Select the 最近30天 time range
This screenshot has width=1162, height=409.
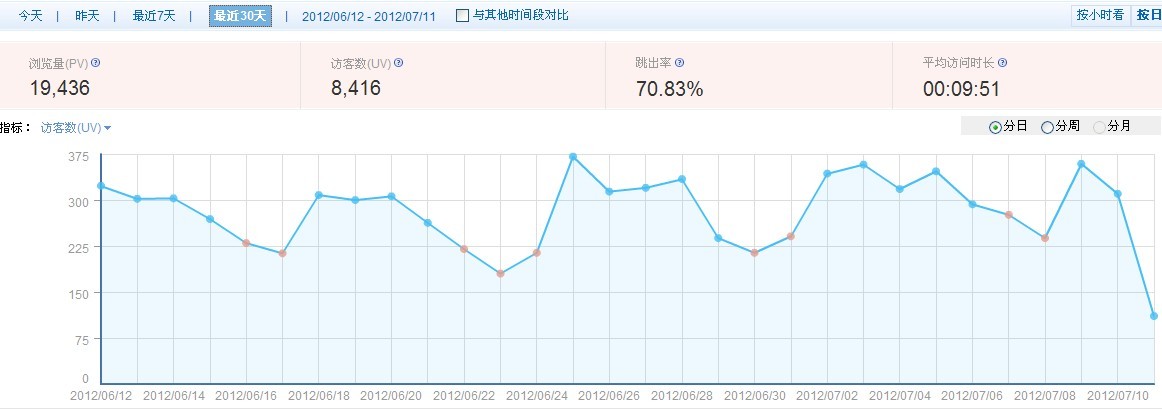click(x=240, y=16)
